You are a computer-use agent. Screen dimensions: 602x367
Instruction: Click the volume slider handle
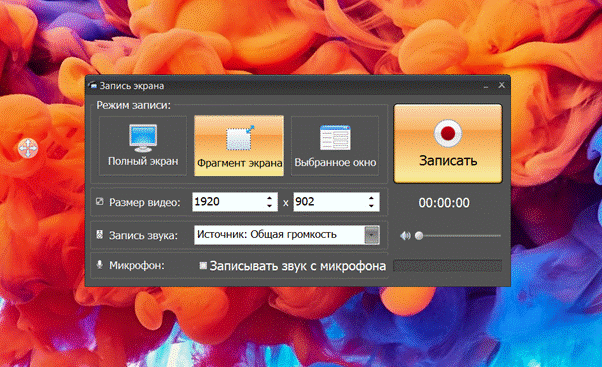419,236
